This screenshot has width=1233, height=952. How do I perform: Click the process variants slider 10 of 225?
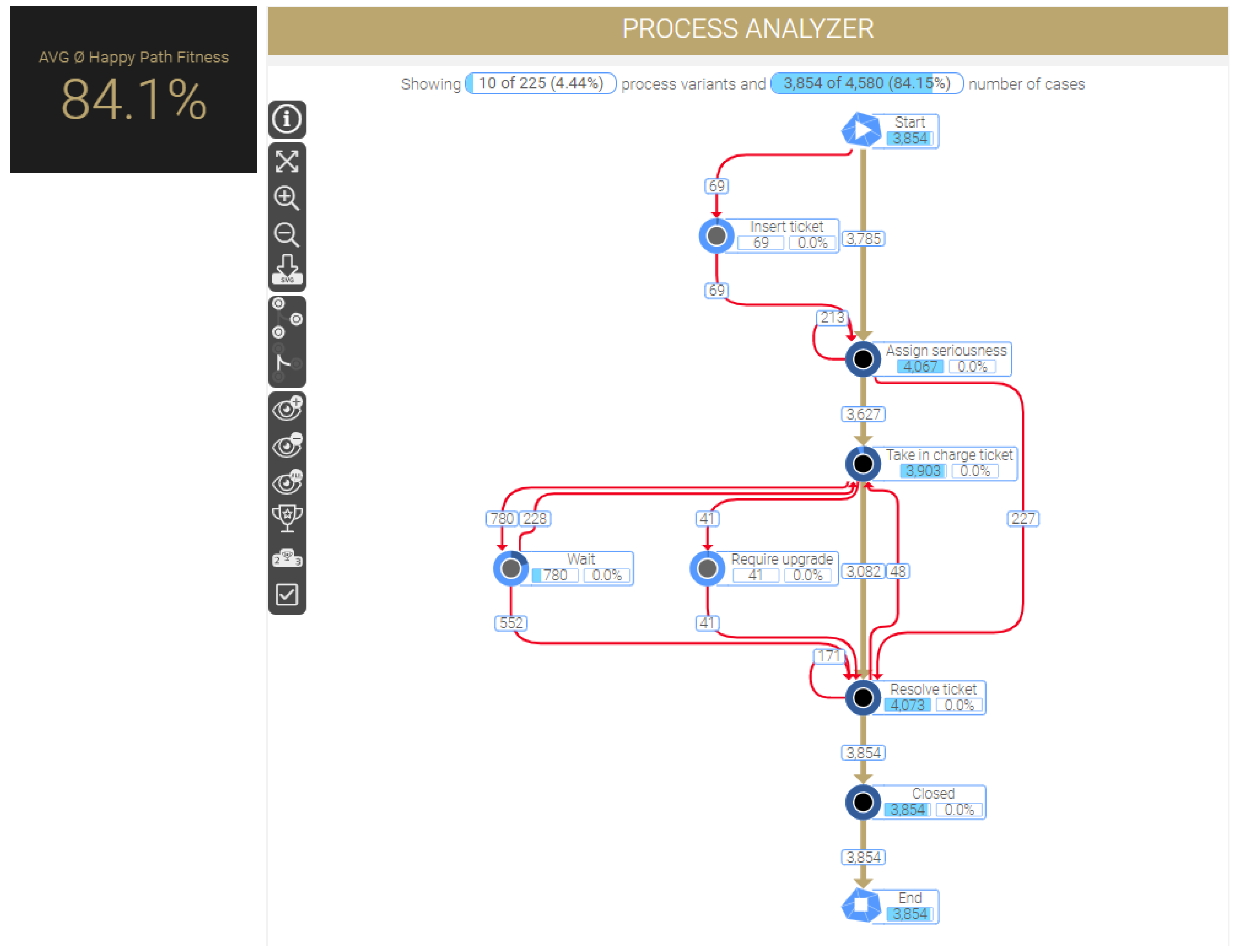click(540, 84)
